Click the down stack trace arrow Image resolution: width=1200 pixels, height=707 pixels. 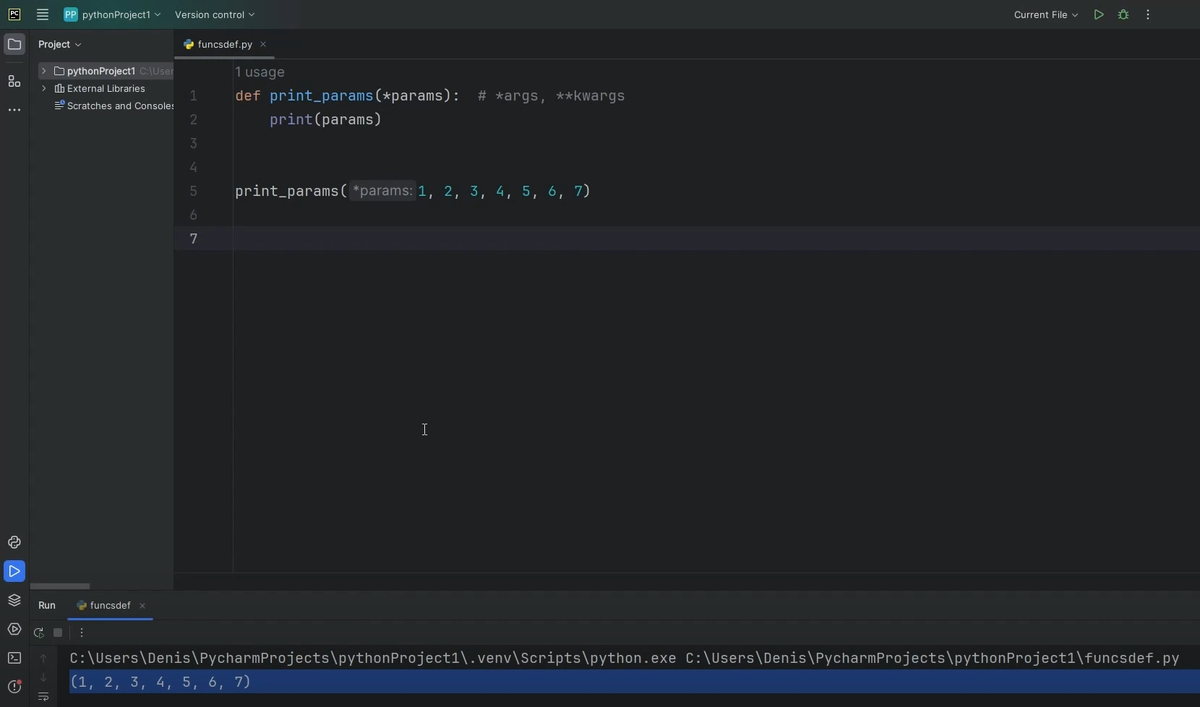click(x=43, y=677)
